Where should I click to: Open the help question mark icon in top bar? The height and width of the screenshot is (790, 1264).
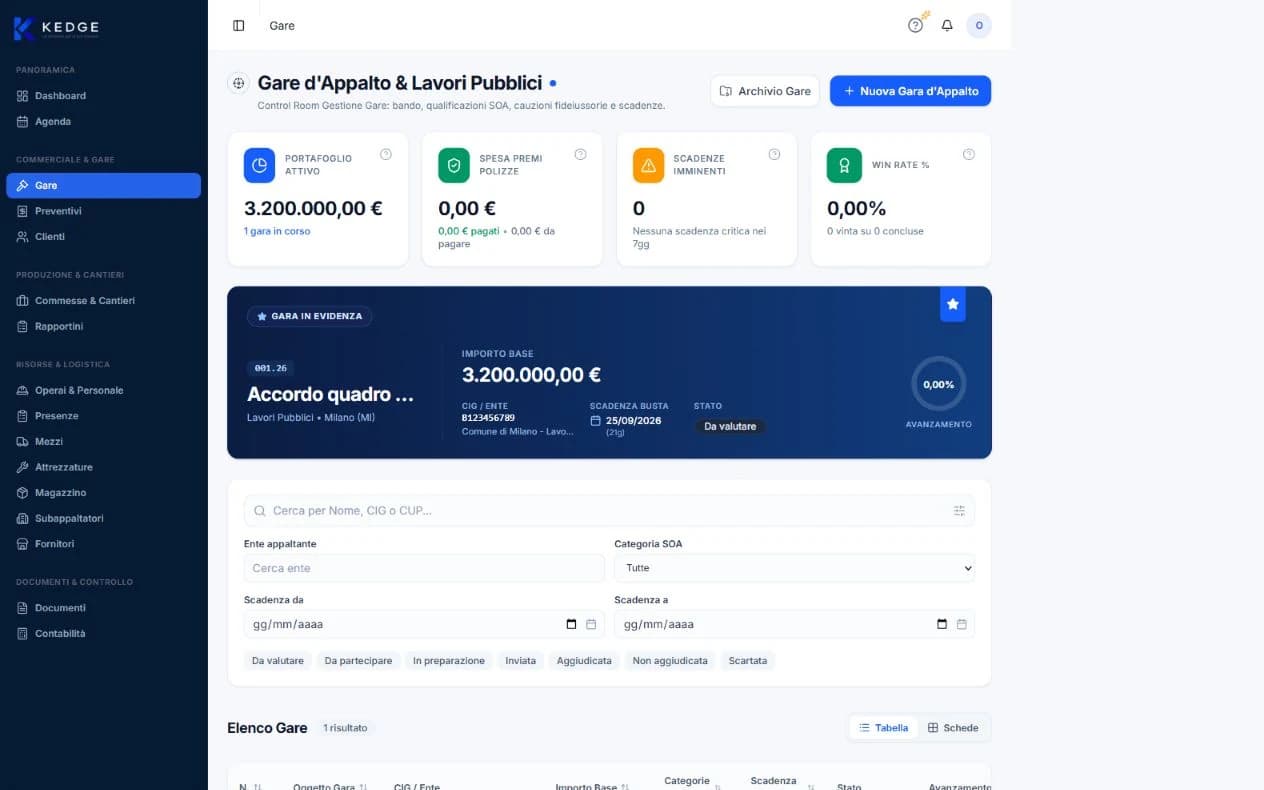point(915,25)
